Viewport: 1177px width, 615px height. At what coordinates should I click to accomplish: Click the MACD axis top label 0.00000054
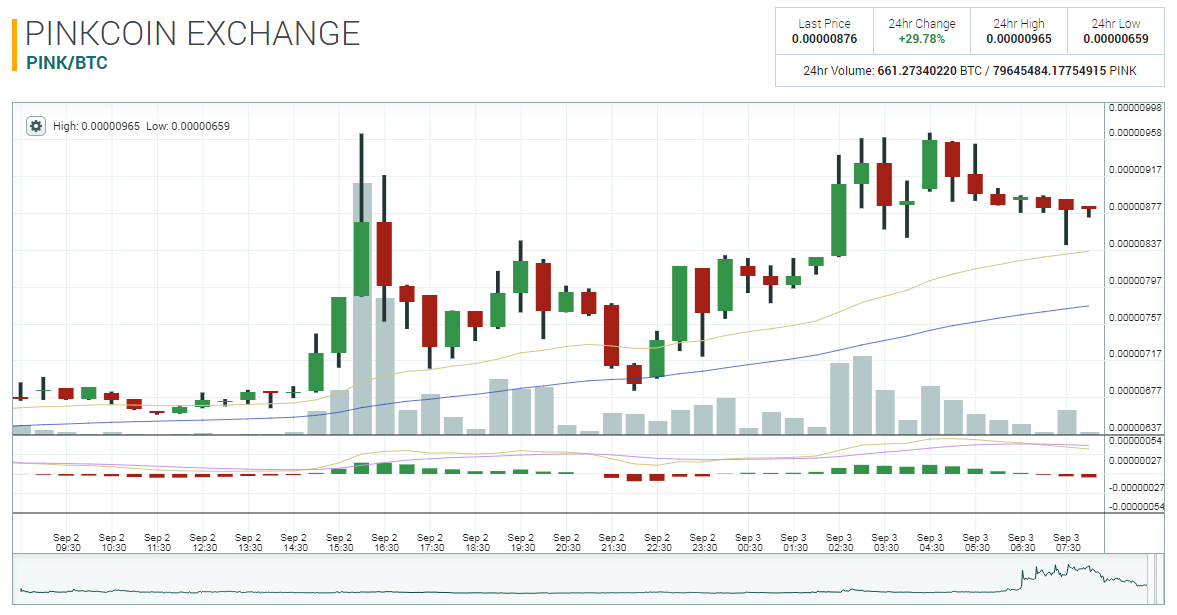click(1135, 441)
